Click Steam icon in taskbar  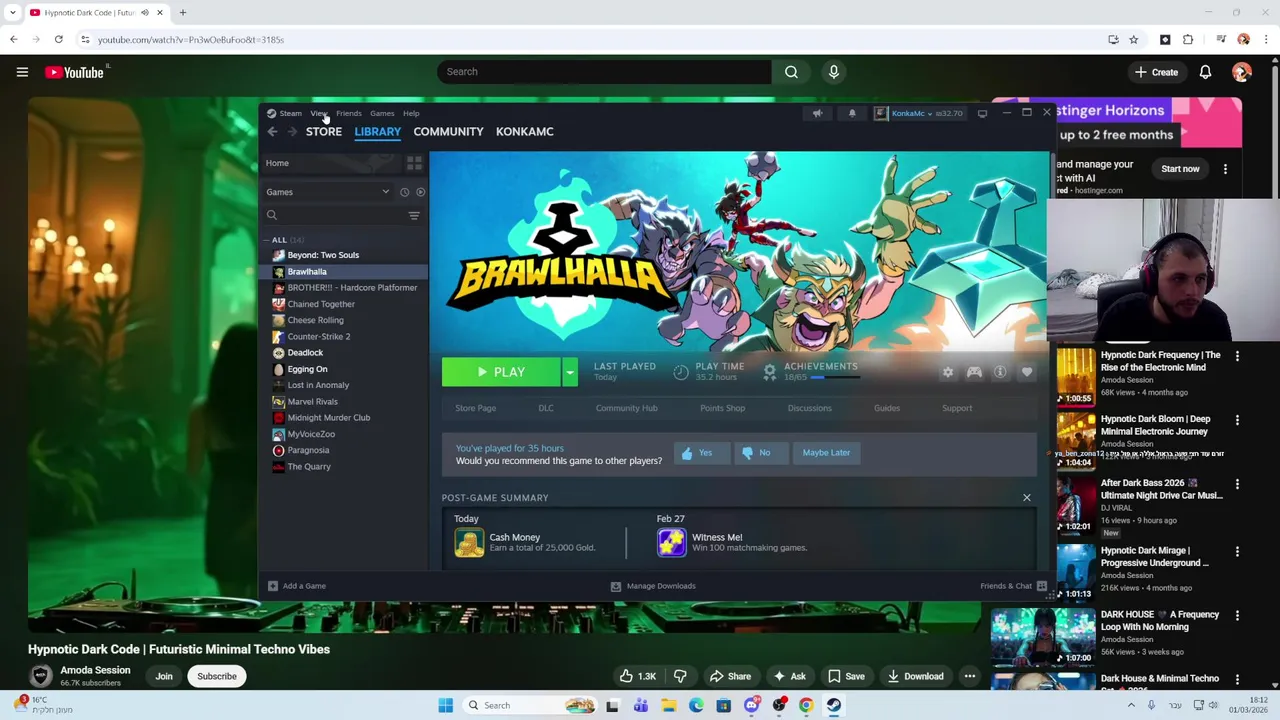833,705
